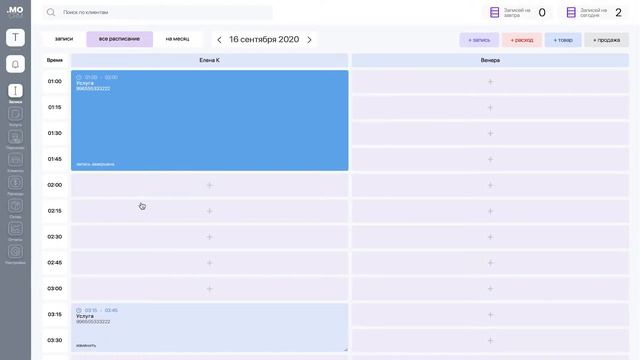Add a booking for Венера at 01:45
This screenshot has width=640, height=360.
coord(490,159)
